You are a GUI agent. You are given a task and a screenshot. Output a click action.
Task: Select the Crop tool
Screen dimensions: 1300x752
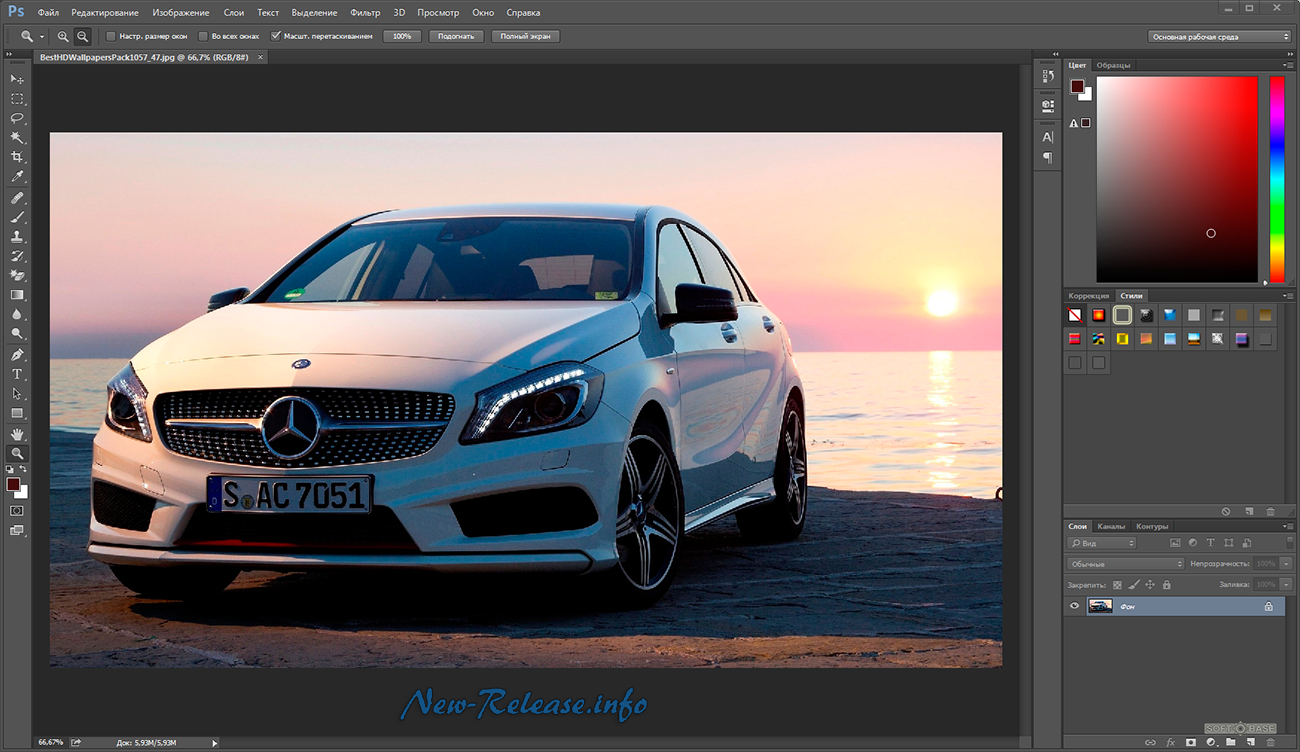coord(17,157)
